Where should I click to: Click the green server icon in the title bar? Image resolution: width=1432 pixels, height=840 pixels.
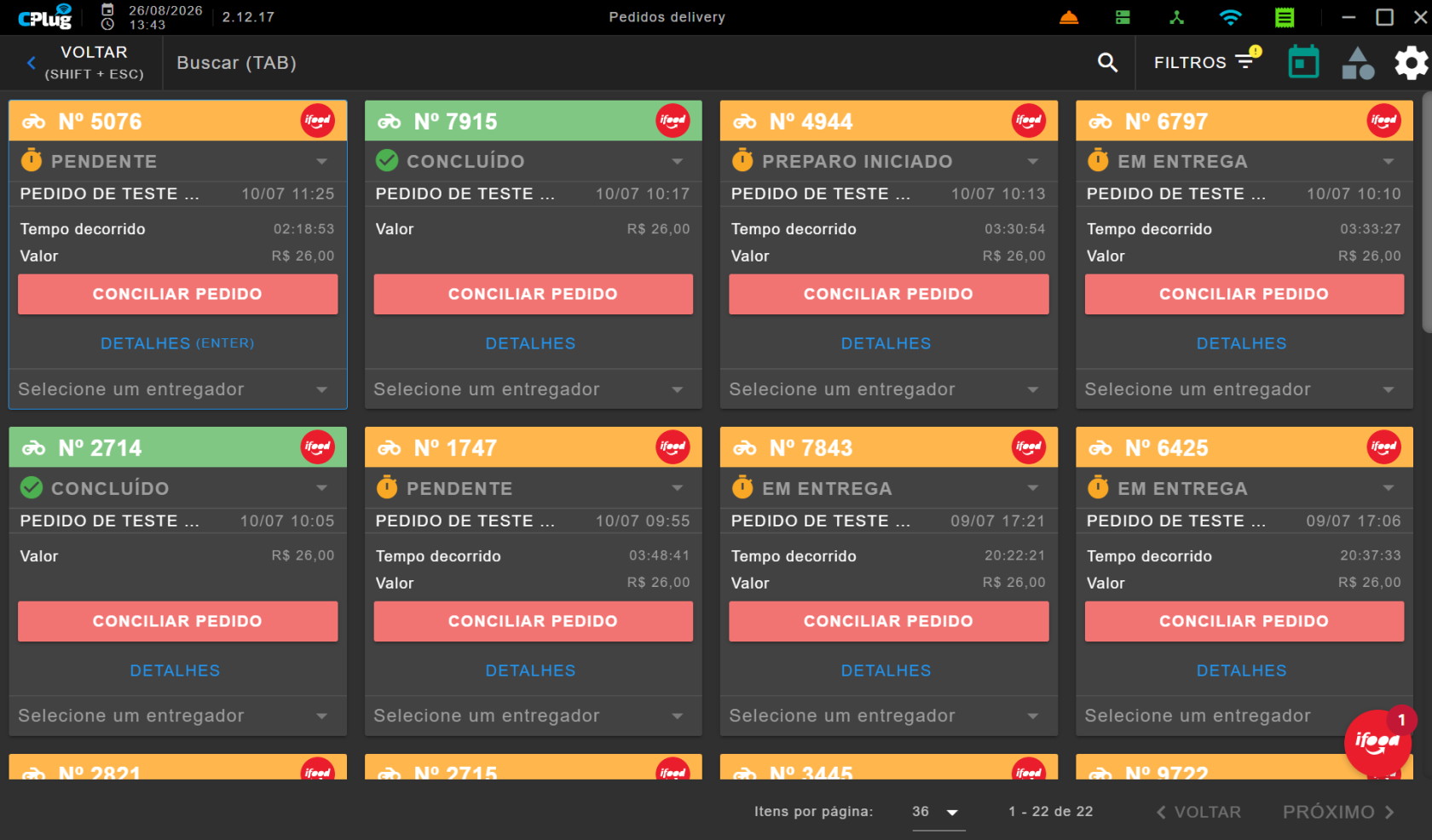[x=1123, y=17]
